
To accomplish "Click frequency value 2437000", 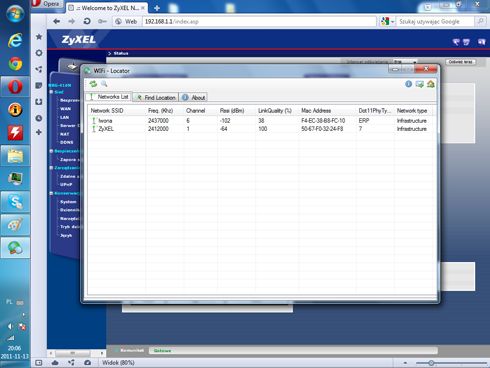I will click(x=158, y=120).
